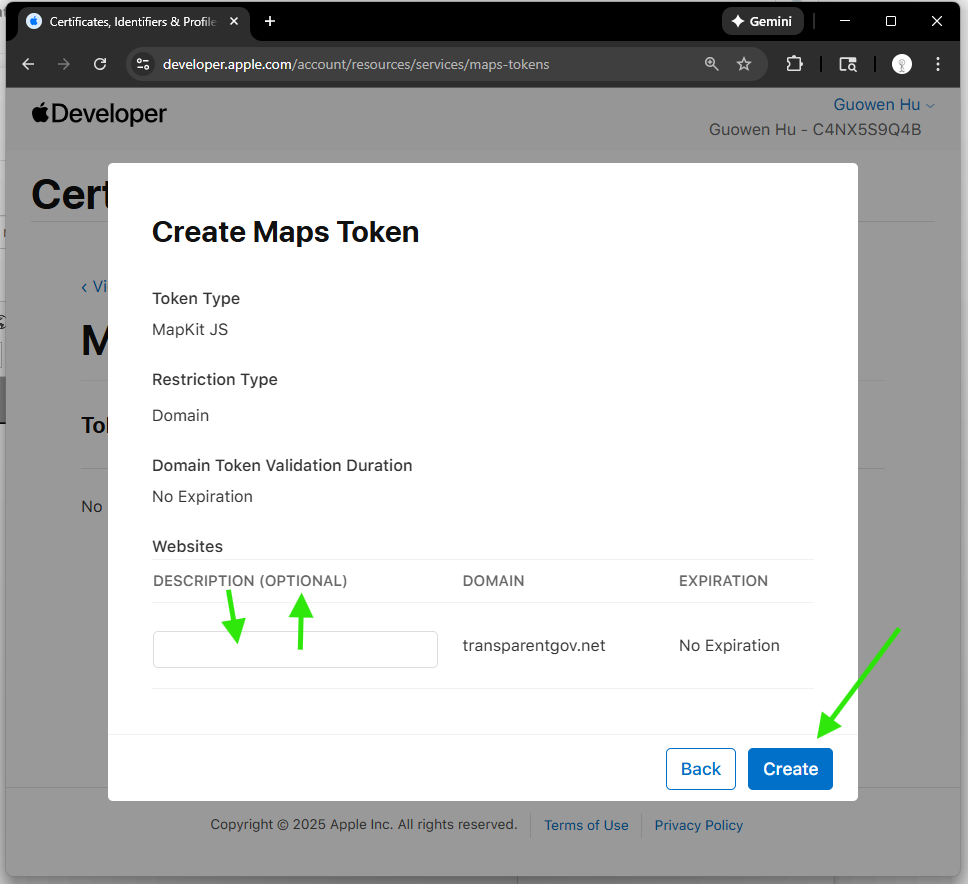
Task: Reload the page with the refresh icon
Action: [100, 64]
